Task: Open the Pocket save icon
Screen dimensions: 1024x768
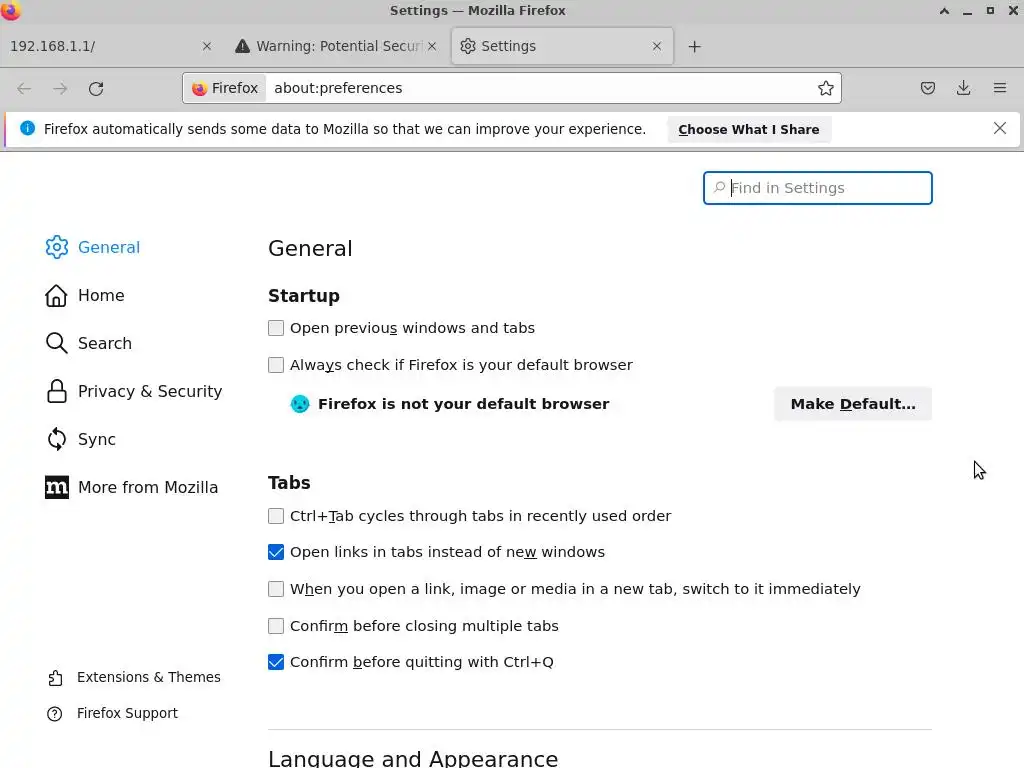Action: 928,88
